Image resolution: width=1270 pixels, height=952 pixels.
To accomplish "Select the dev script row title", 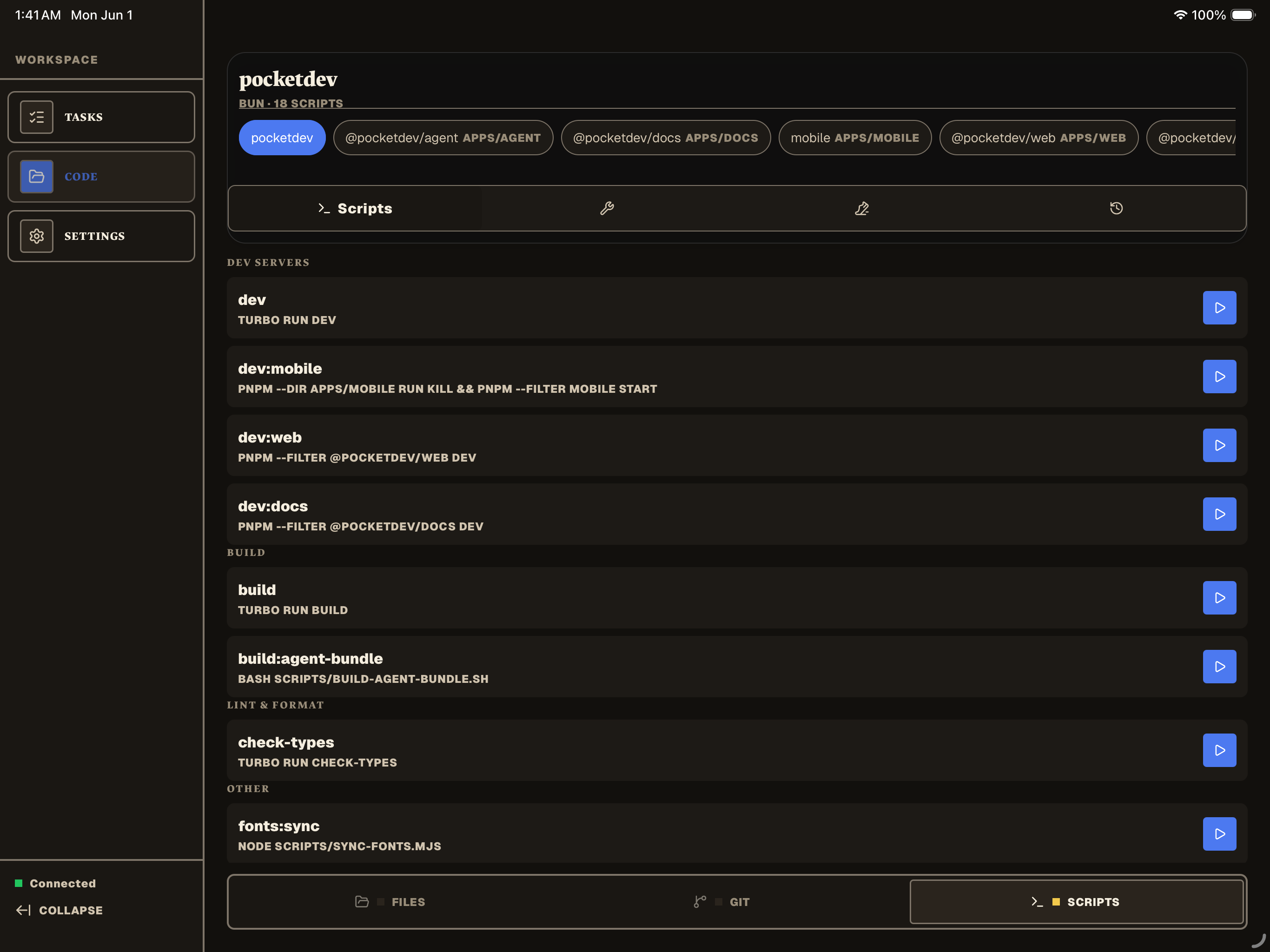I will (x=252, y=300).
